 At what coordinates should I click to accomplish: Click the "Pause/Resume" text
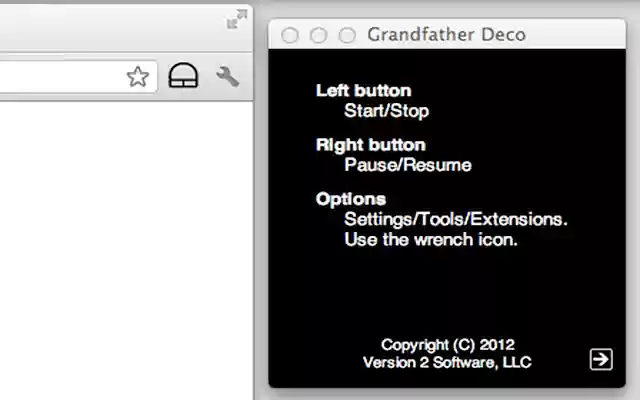408,165
